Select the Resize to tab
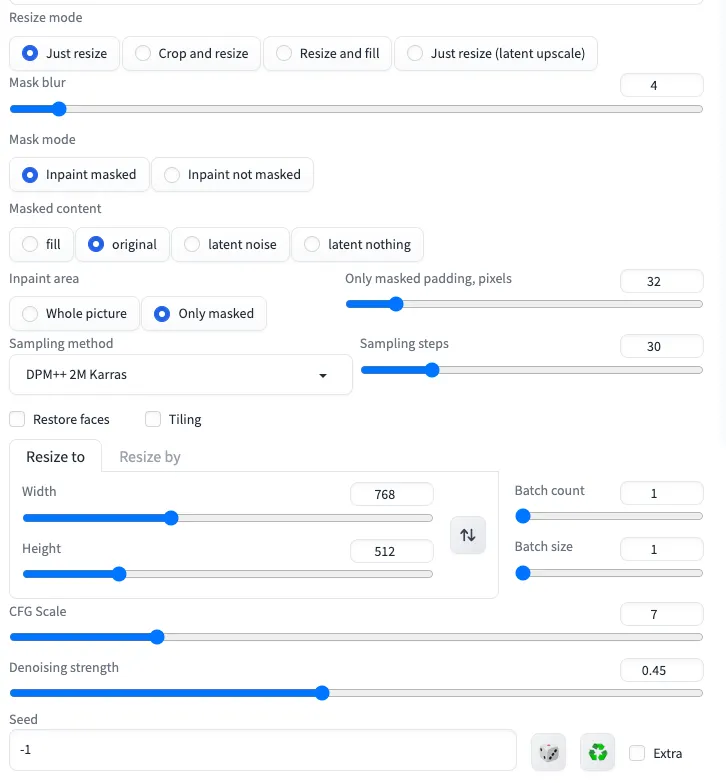The height and width of the screenshot is (783, 726). [55, 457]
